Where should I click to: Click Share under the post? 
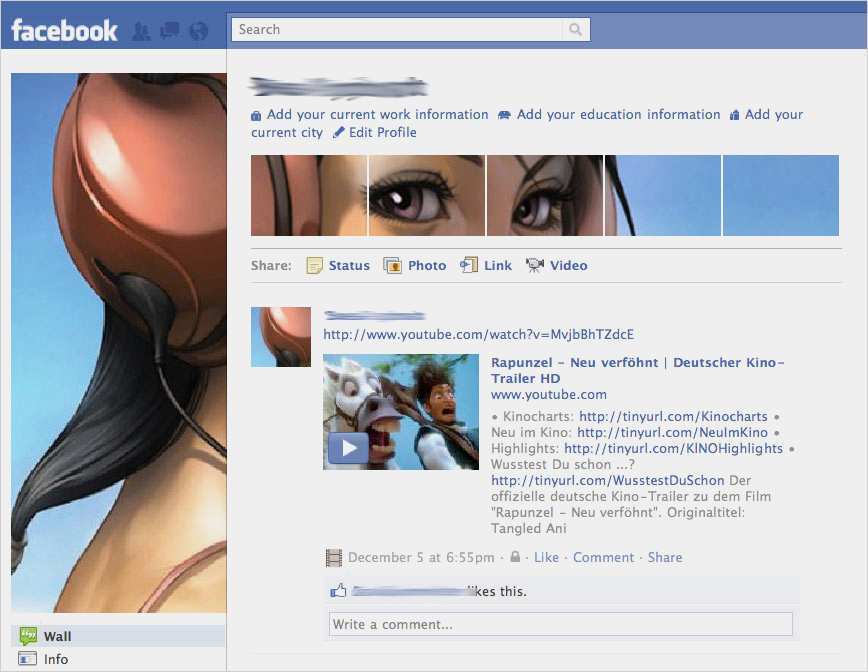coord(665,557)
